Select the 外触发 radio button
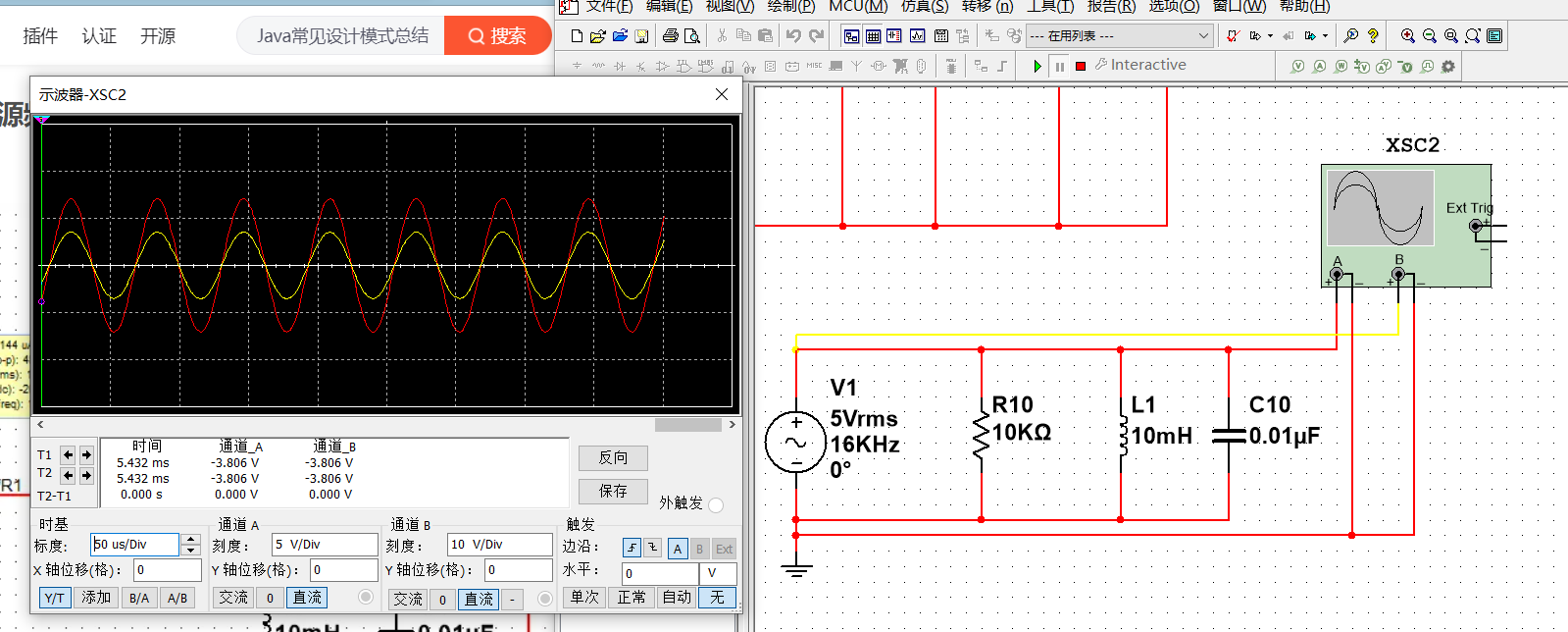 pyautogui.click(x=716, y=504)
